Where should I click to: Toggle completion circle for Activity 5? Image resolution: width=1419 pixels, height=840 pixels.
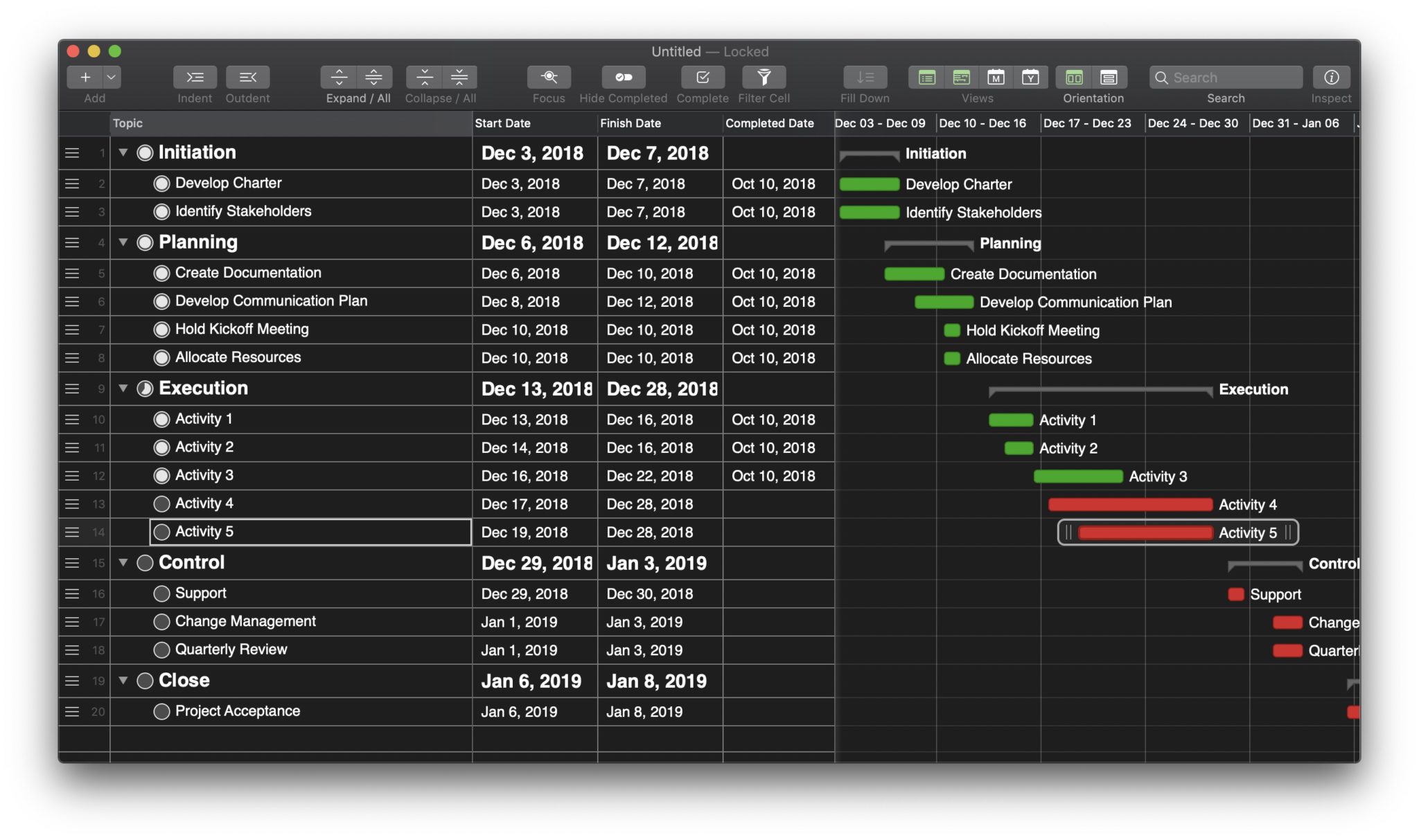click(161, 532)
